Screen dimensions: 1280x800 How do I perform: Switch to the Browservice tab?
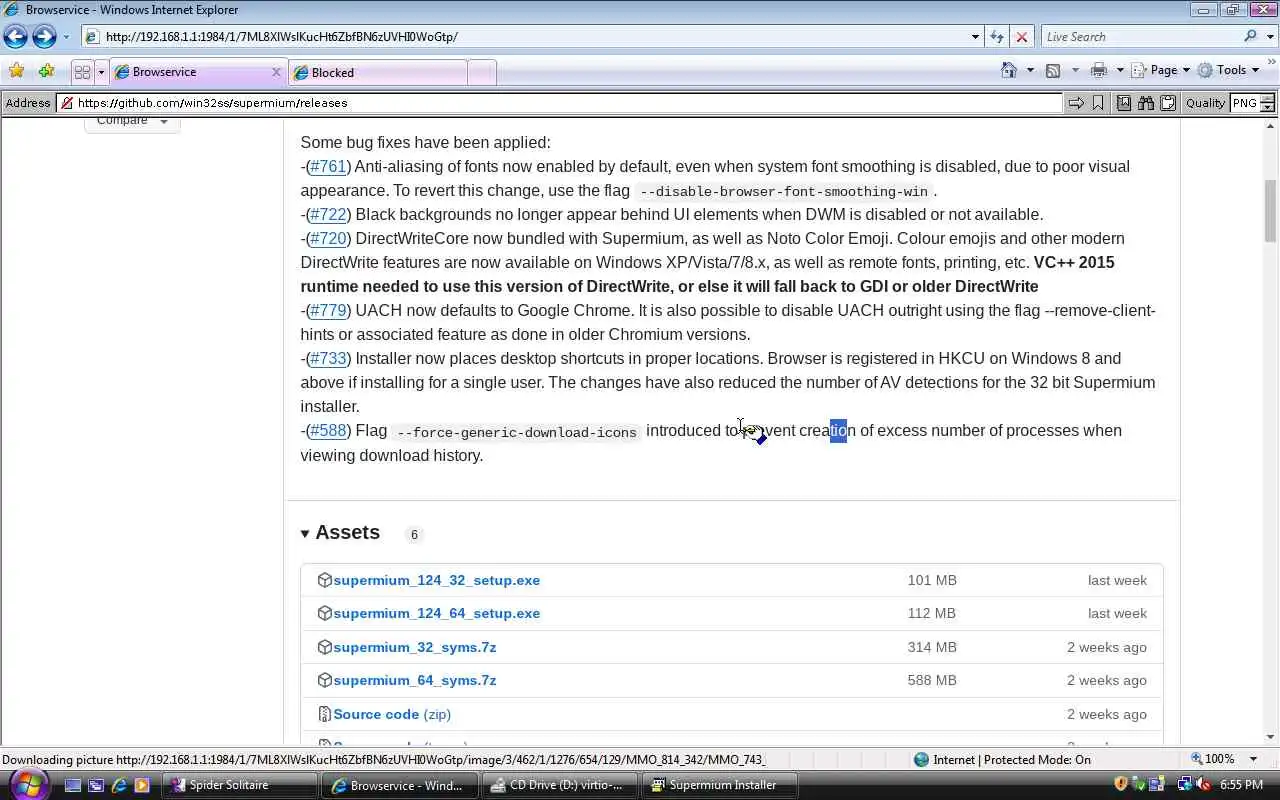point(198,72)
